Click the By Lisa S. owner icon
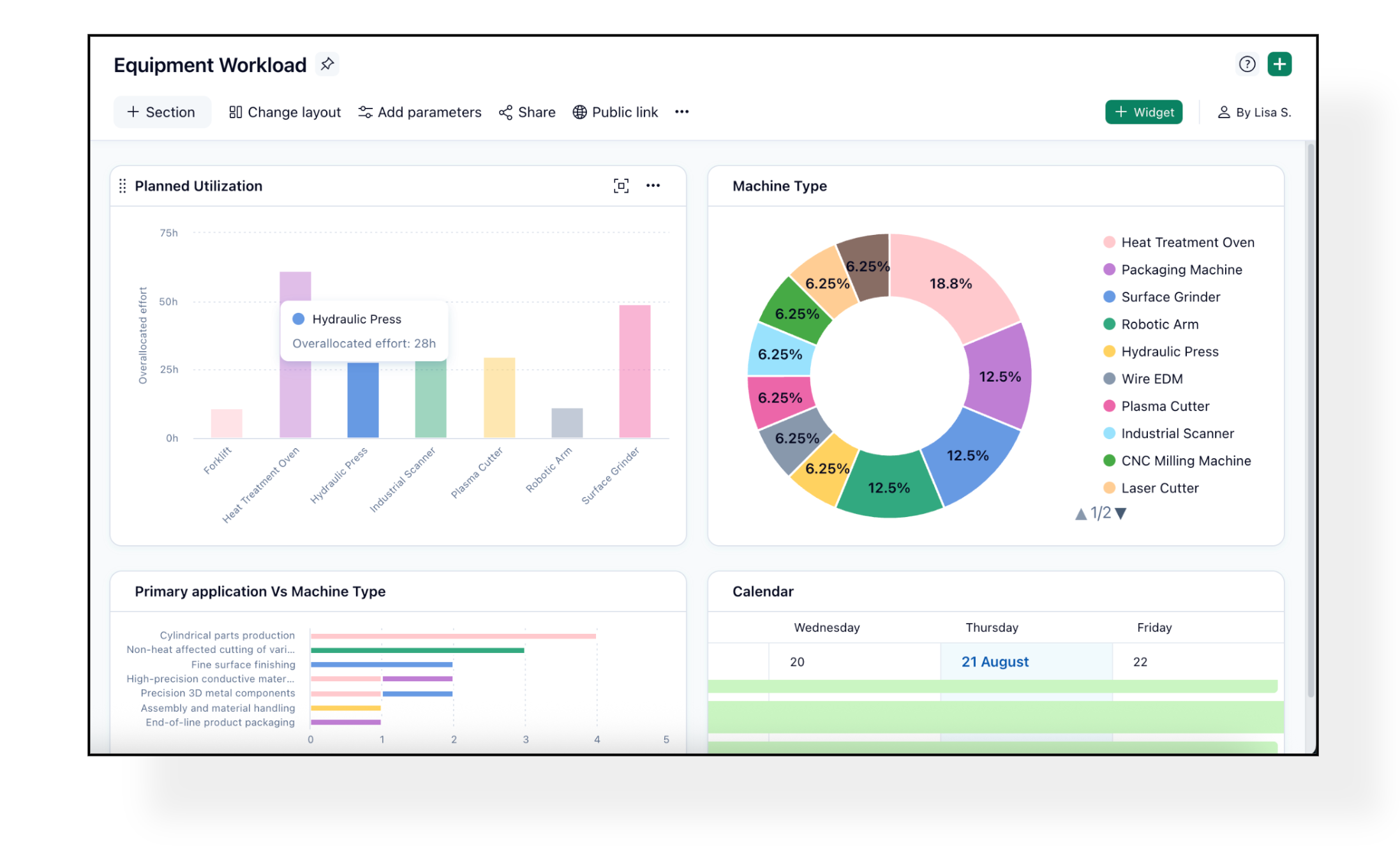Screen dimensions: 1400x849 1223,112
